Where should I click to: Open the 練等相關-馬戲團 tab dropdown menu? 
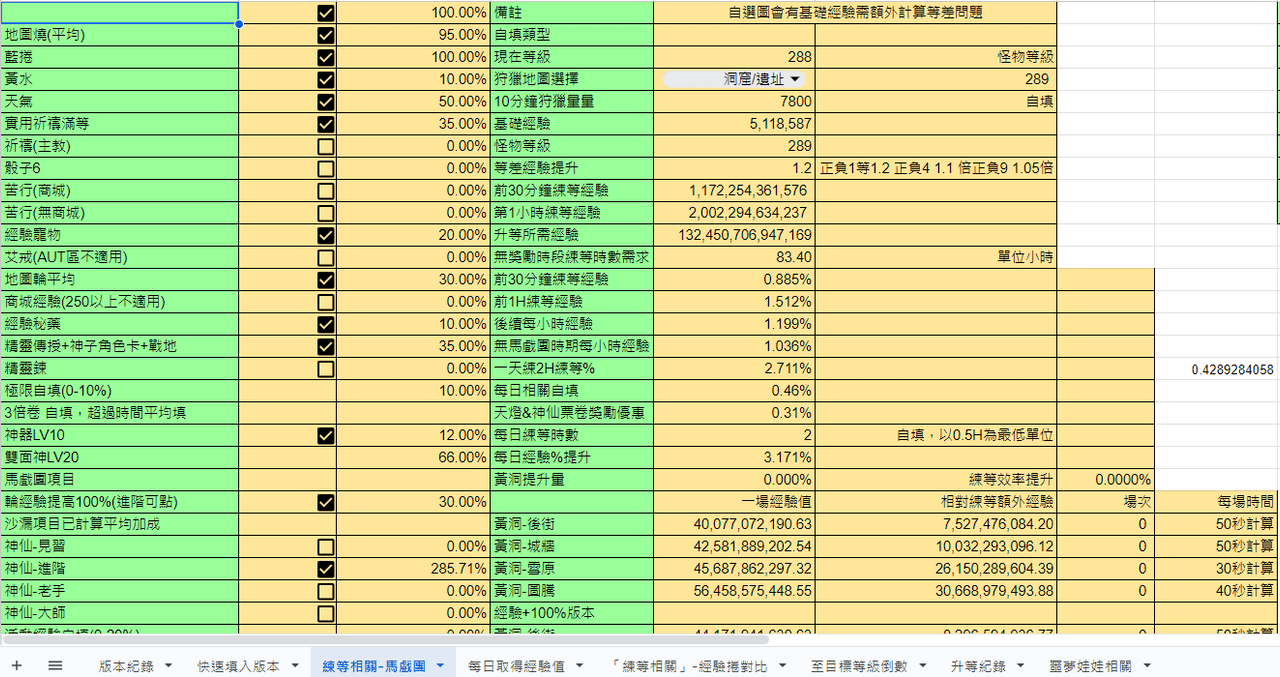[438, 663]
